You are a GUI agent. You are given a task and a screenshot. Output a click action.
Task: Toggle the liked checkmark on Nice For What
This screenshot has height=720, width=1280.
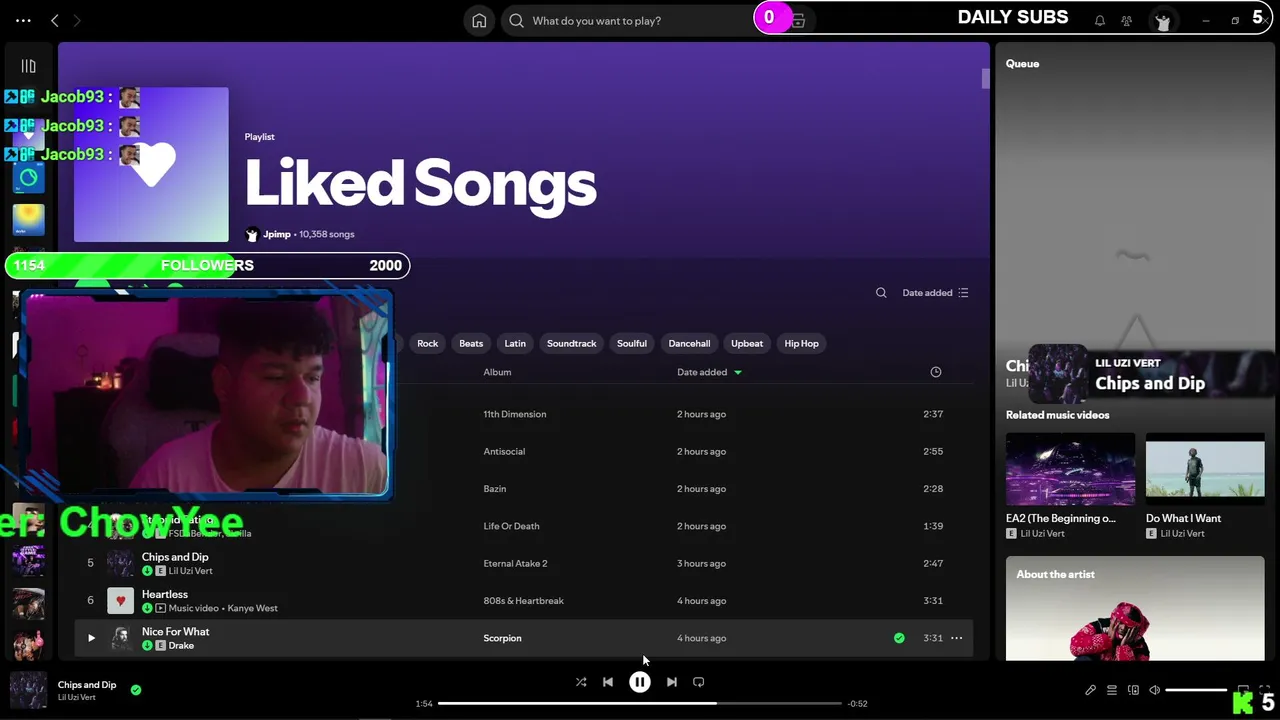(899, 638)
